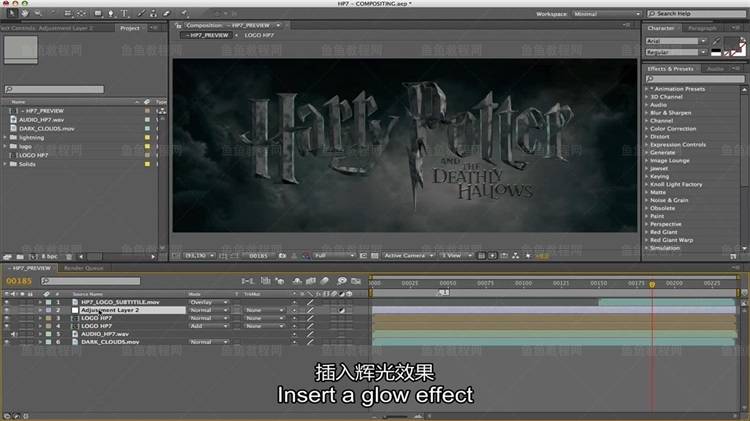The image size is (750, 421).
Task: Open blend mode dropdown showing Add
Action: pyautogui.click(x=208, y=326)
